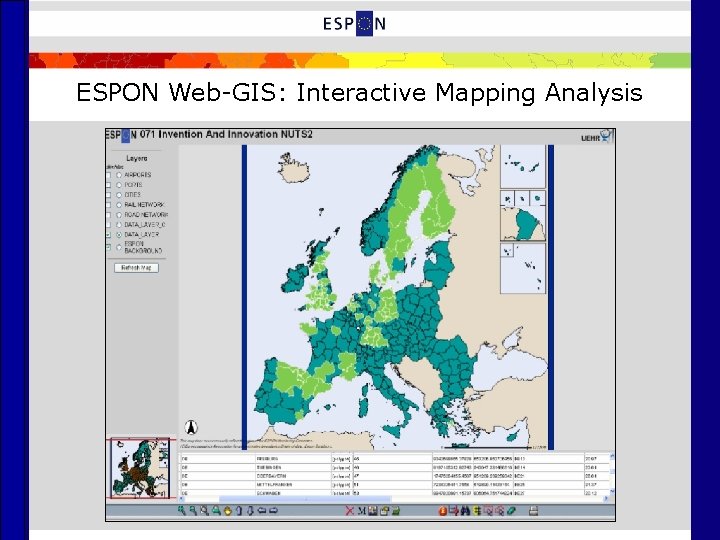Click the map image icon beside M

[372, 510]
